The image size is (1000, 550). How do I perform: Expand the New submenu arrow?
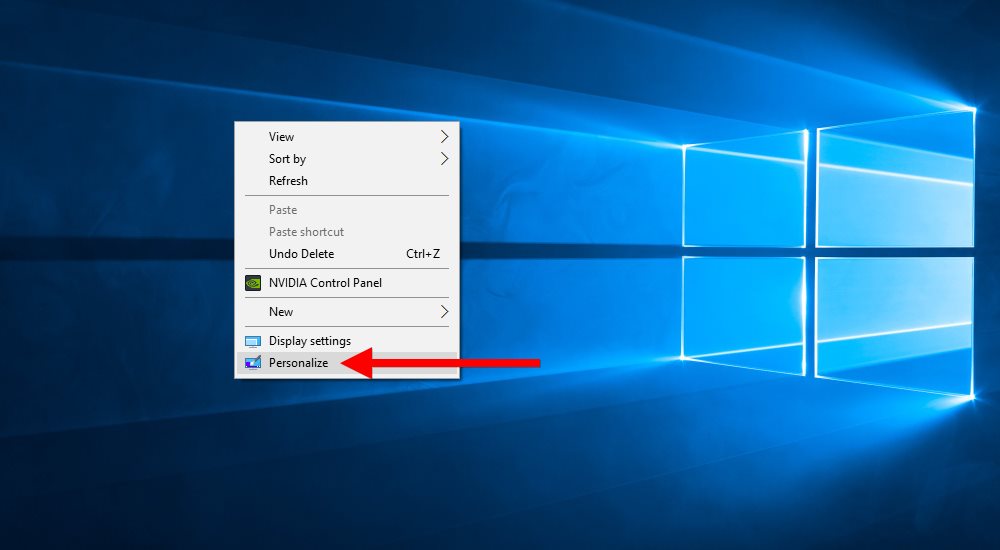[x=445, y=311]
